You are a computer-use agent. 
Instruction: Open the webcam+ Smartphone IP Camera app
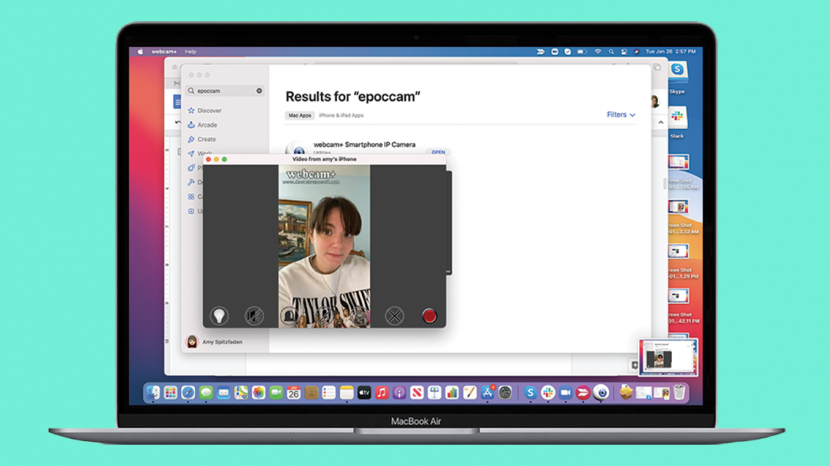[438, 152]
